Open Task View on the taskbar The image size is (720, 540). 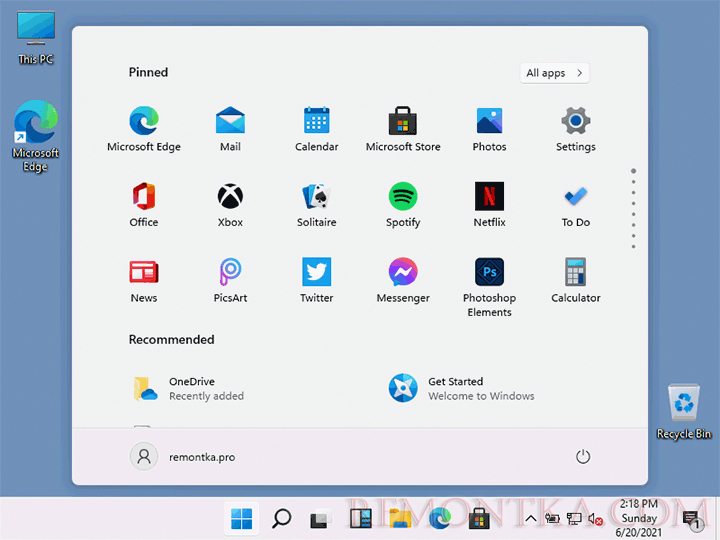pos(321,519)
